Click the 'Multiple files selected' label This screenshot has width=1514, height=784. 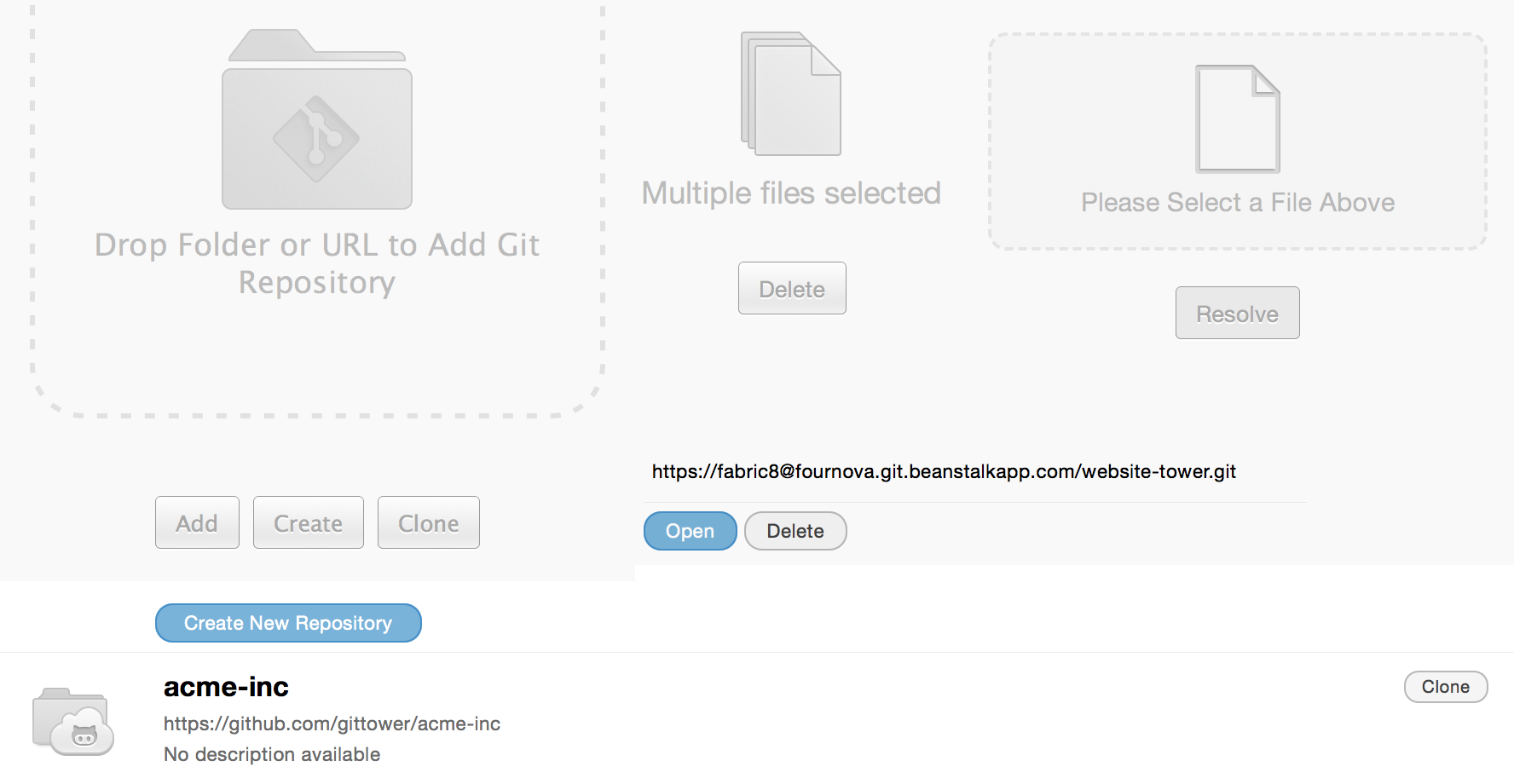(791, 193)
